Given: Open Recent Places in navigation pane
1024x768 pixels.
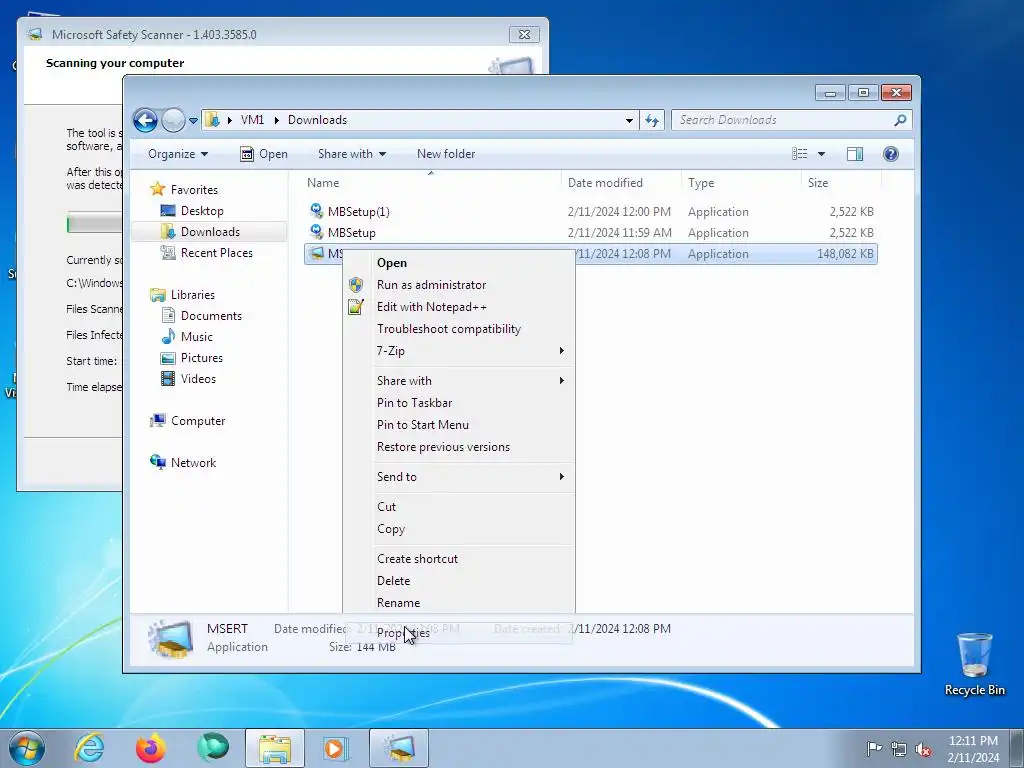Looking at the screenshot, I should 216,253.
